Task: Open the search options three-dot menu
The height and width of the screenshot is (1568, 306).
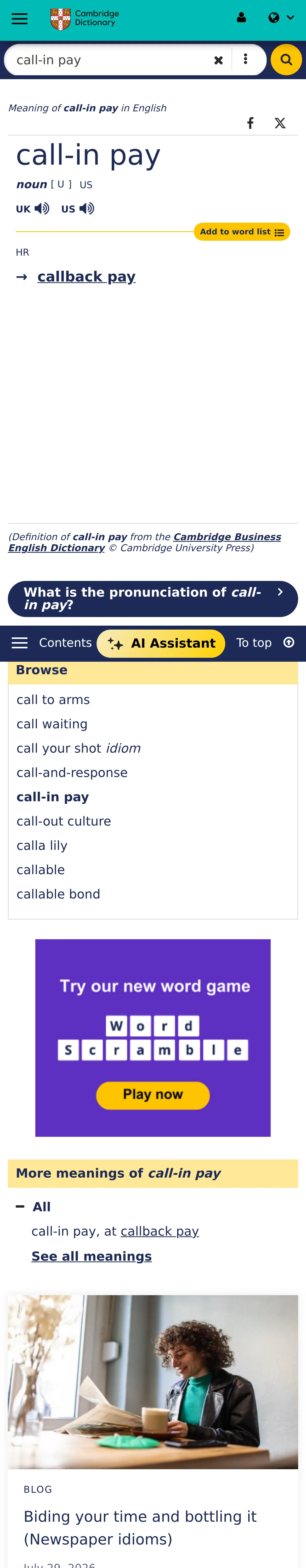Action: click(245, 59)
